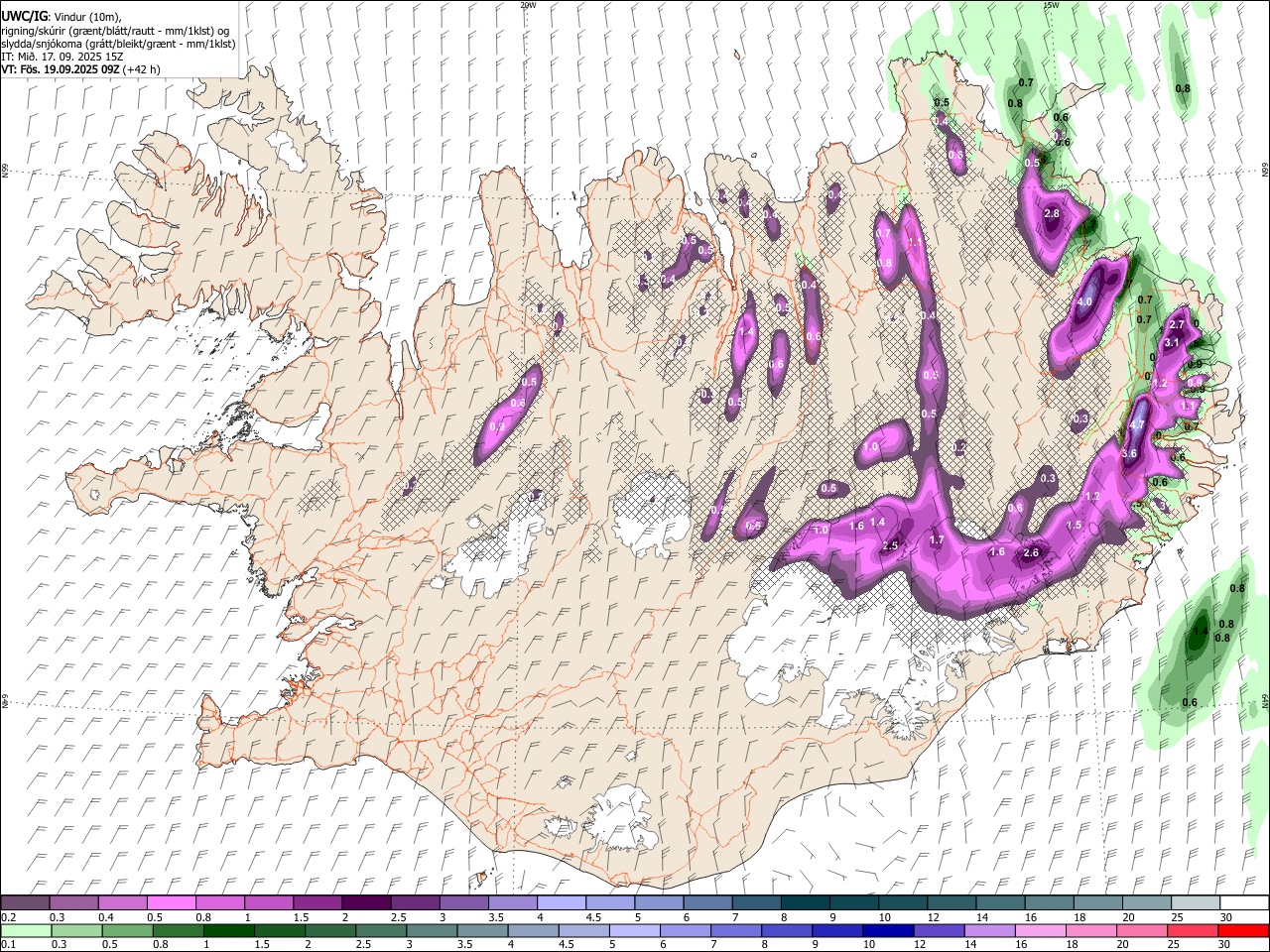
Task: Click the 2.5 snowfall value north of the glacier
Action: pyautogui.click(x=890, y=546)
